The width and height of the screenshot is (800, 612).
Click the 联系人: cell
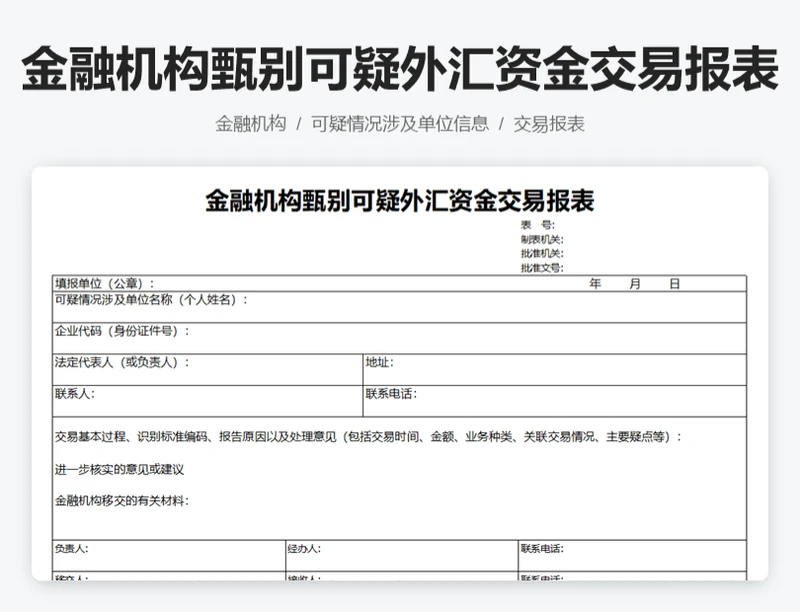(208, 401)
